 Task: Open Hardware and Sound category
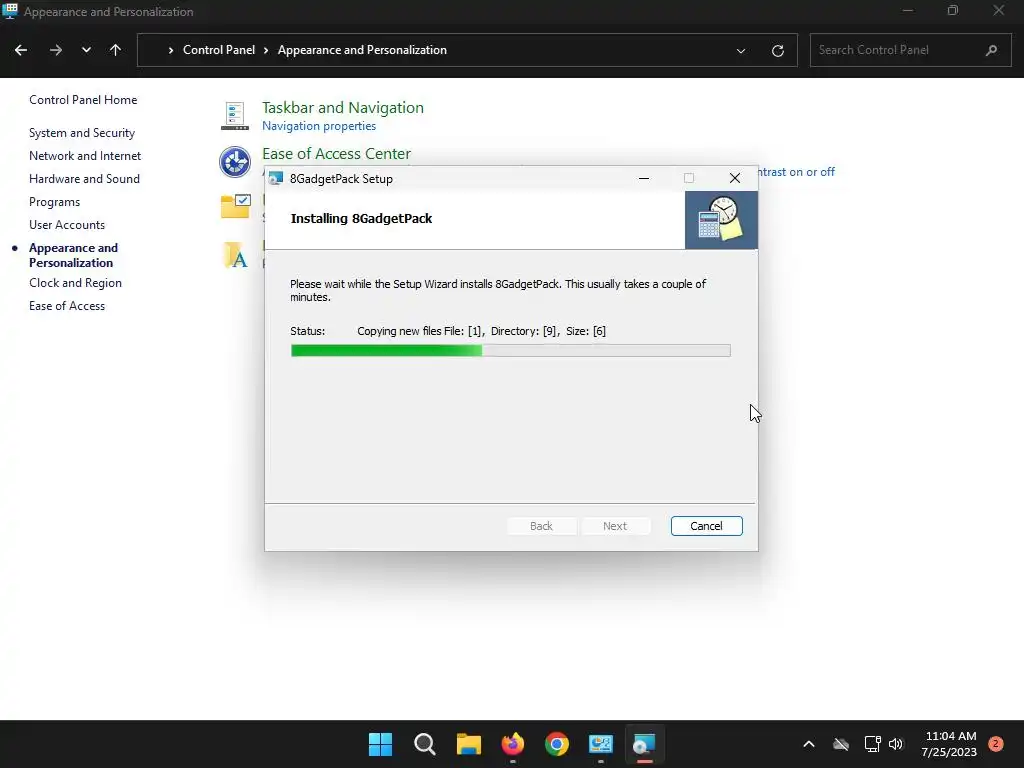click(x=84, y=178)
